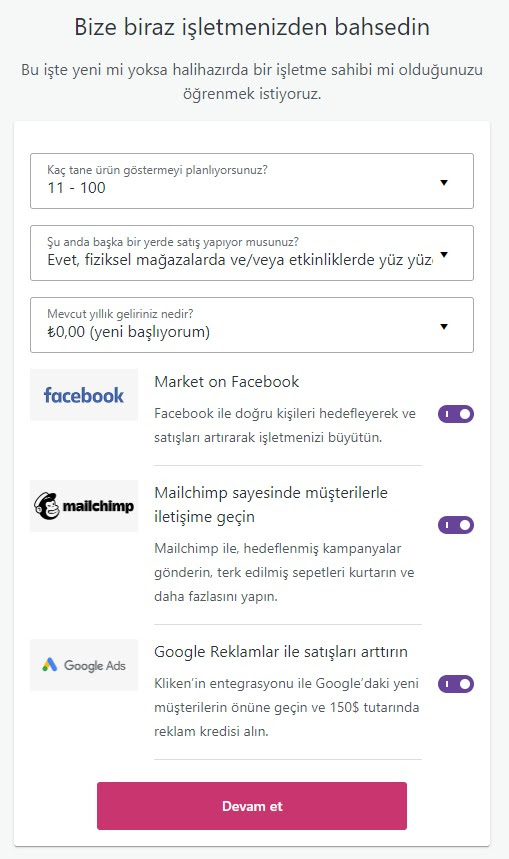Open the yearly revenue 'Mevcut yıllık geliriniz' dropdown
This screenshot has height=859, width=509.
point(252,325)
